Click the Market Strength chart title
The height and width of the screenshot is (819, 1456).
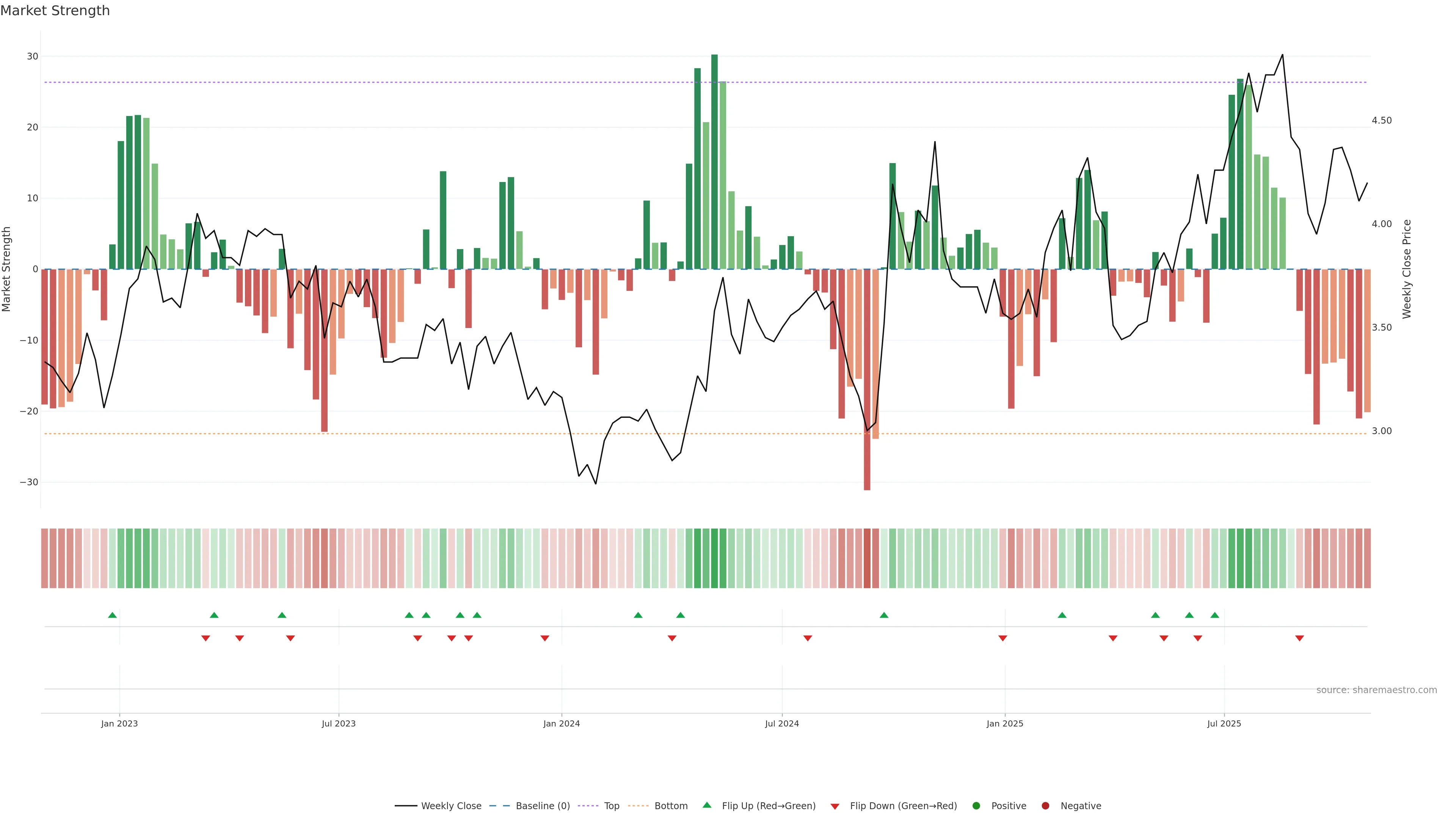click(x=55, y=11)
